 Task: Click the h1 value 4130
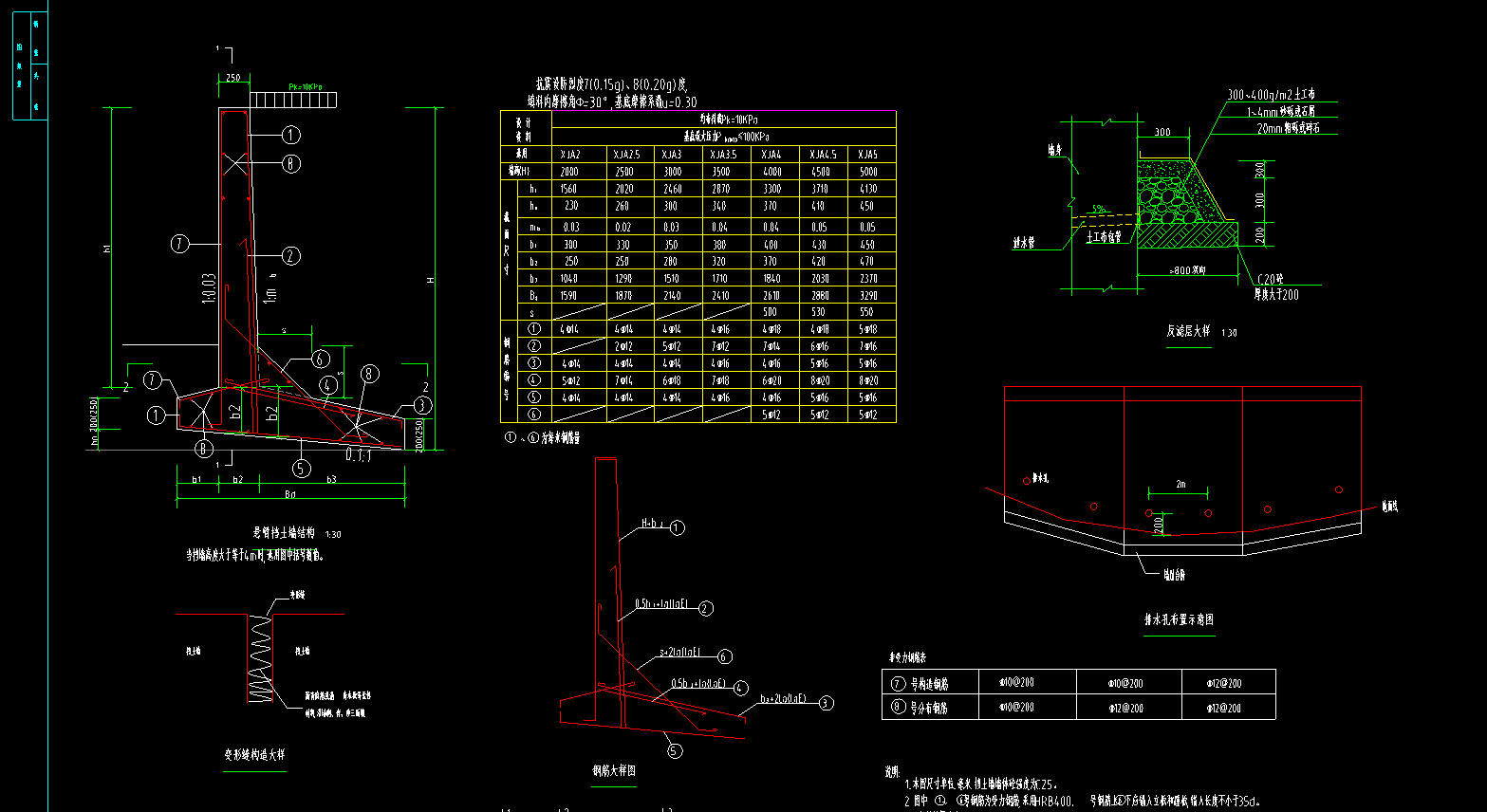point(867,189)
